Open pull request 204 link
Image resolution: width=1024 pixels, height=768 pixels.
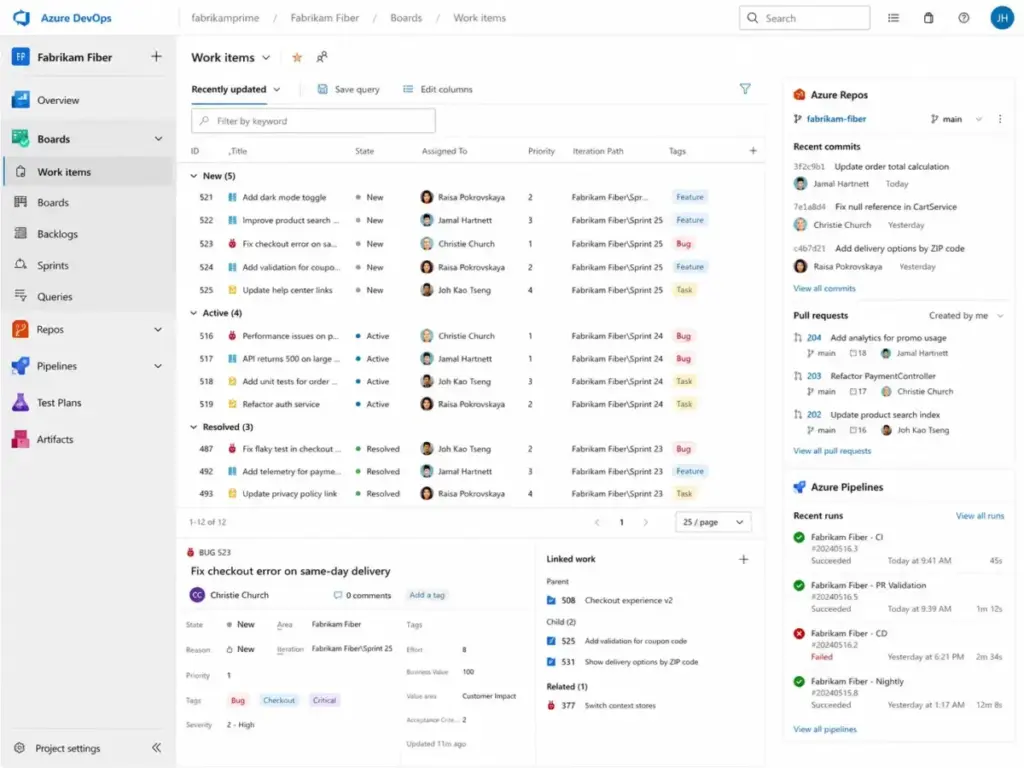814,338
